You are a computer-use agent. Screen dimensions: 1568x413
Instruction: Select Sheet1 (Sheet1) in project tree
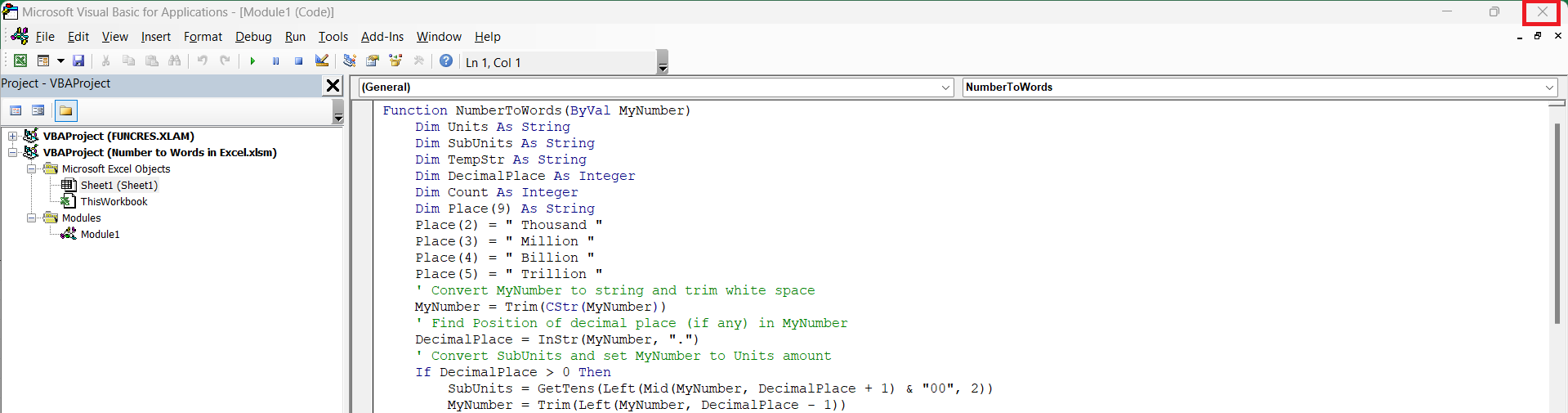tap(119, 186)
